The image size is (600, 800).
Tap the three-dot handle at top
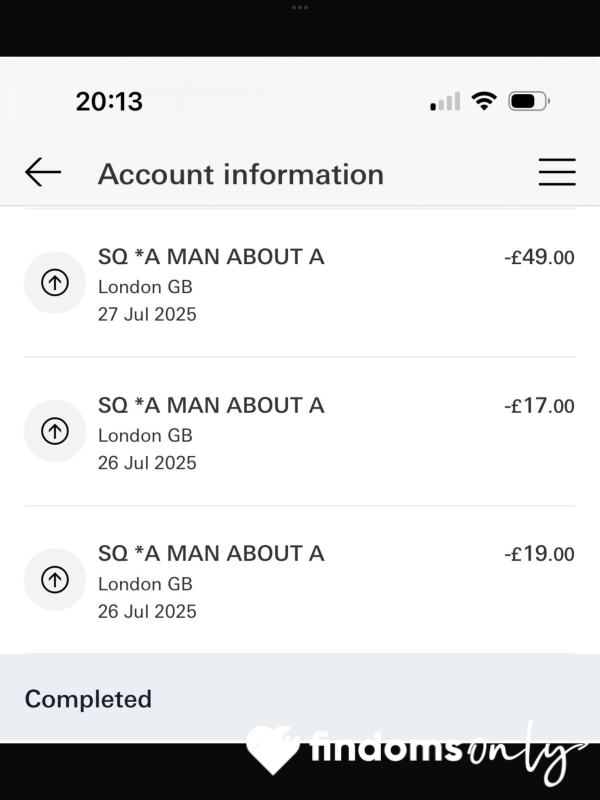coord(300,8)
